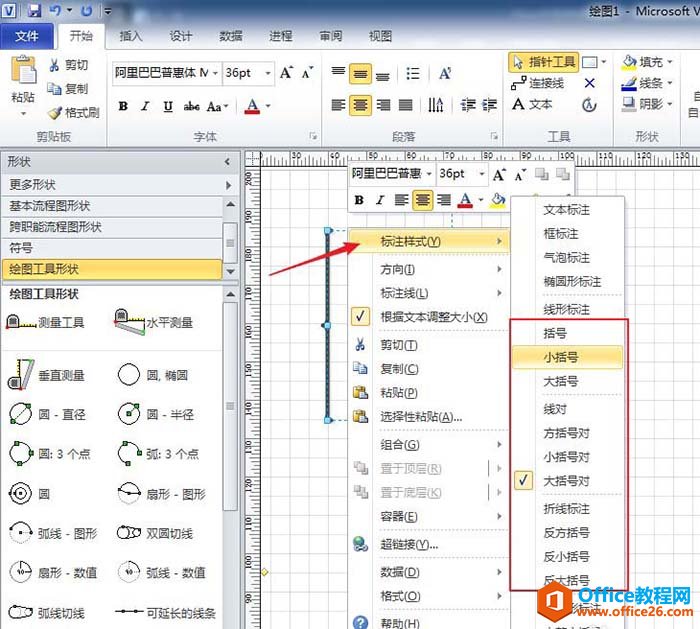The height and width of the screenshot is (629, 700).
Task: Select Text (文本) tool
Action: coord(532,104)
